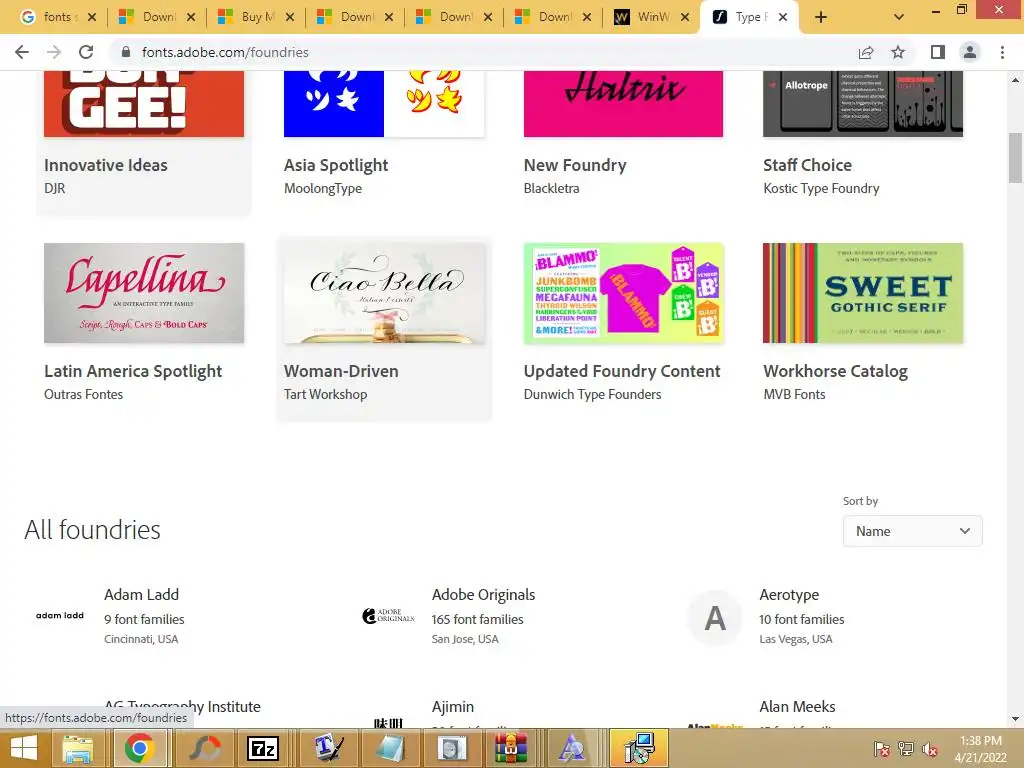Image resolution: width=1024 pixels, height=768 pixels.
Task: Open the New Foundry heading
Action: (x=575, y=165)
